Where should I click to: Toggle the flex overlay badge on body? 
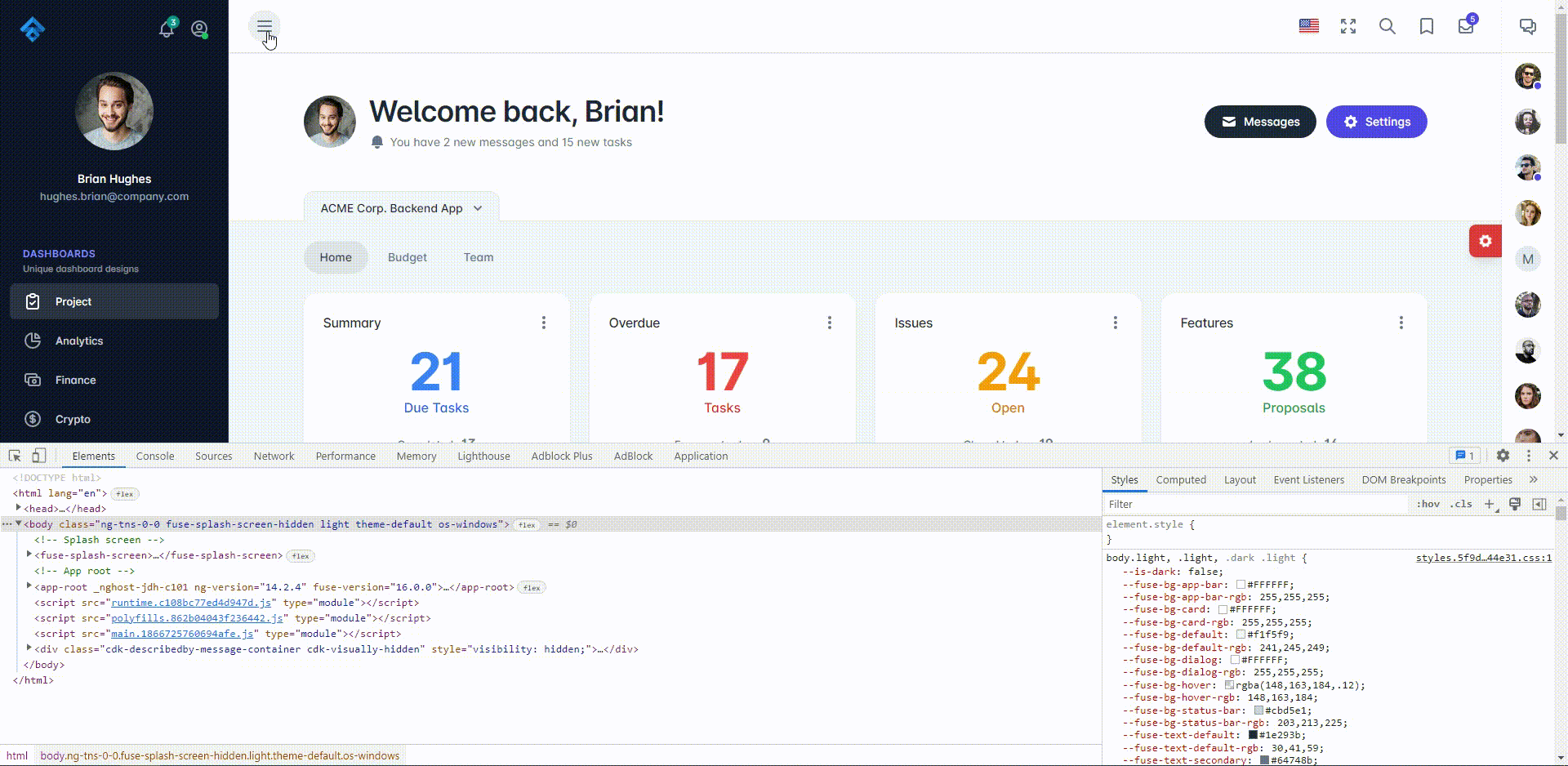pos(527,525)
